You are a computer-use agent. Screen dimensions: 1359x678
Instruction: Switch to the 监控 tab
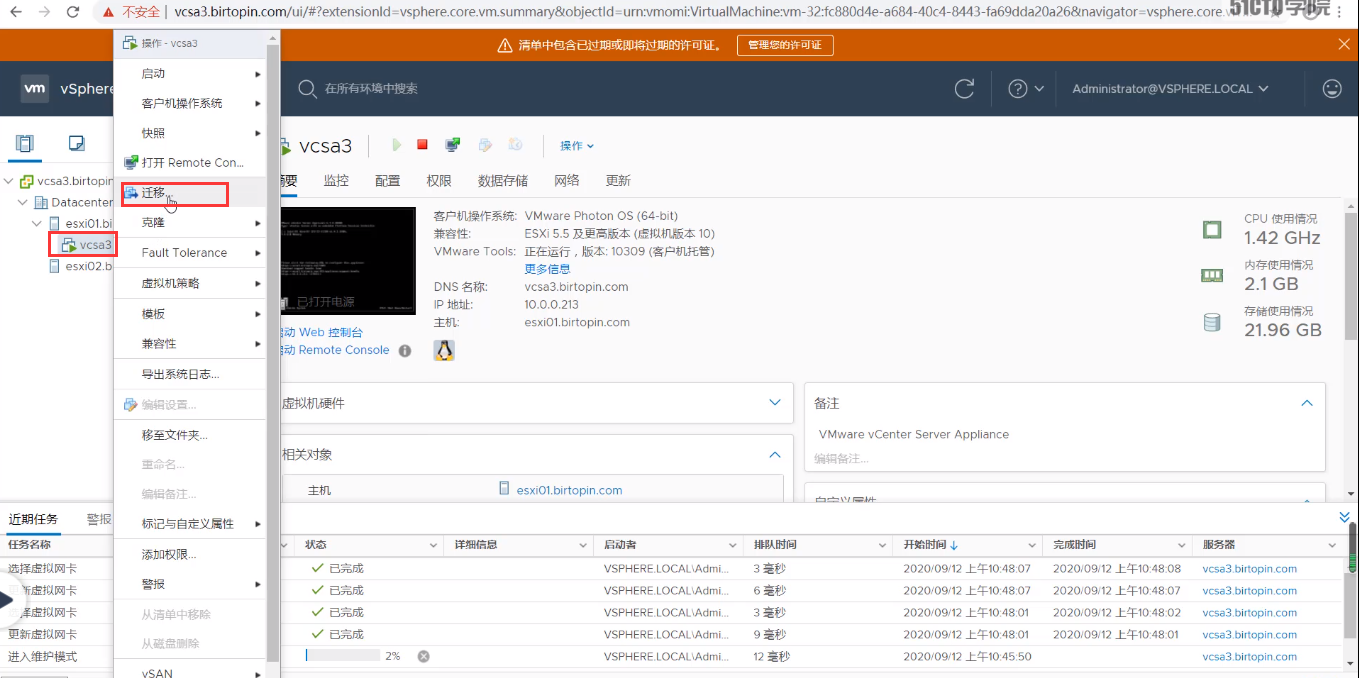[336, 181]
